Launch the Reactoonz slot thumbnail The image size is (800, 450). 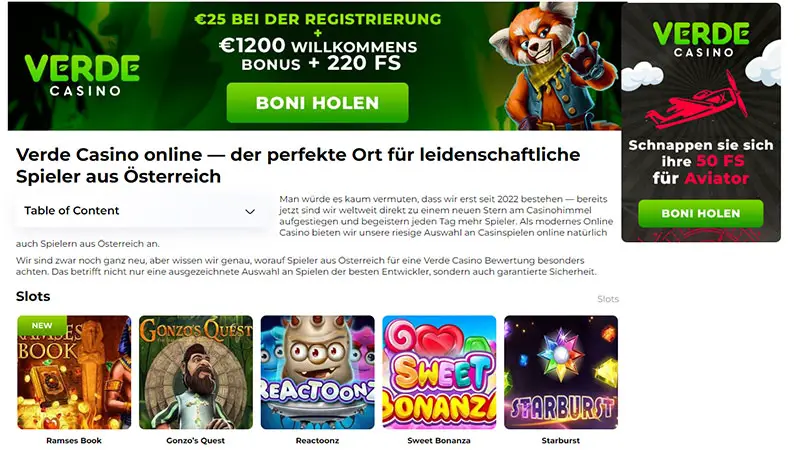[x=317, y=372]
